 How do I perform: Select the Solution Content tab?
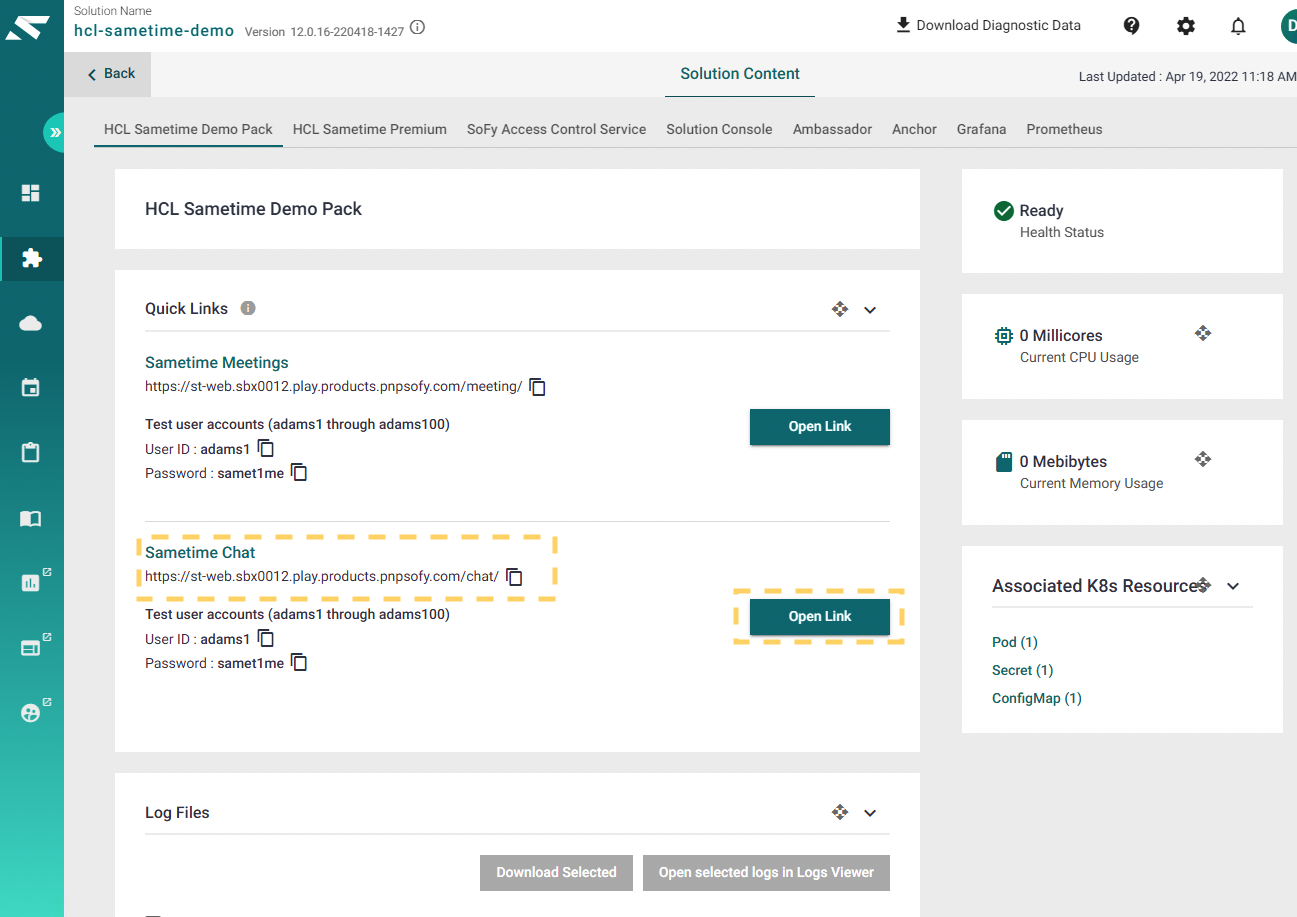click(740, 74)
